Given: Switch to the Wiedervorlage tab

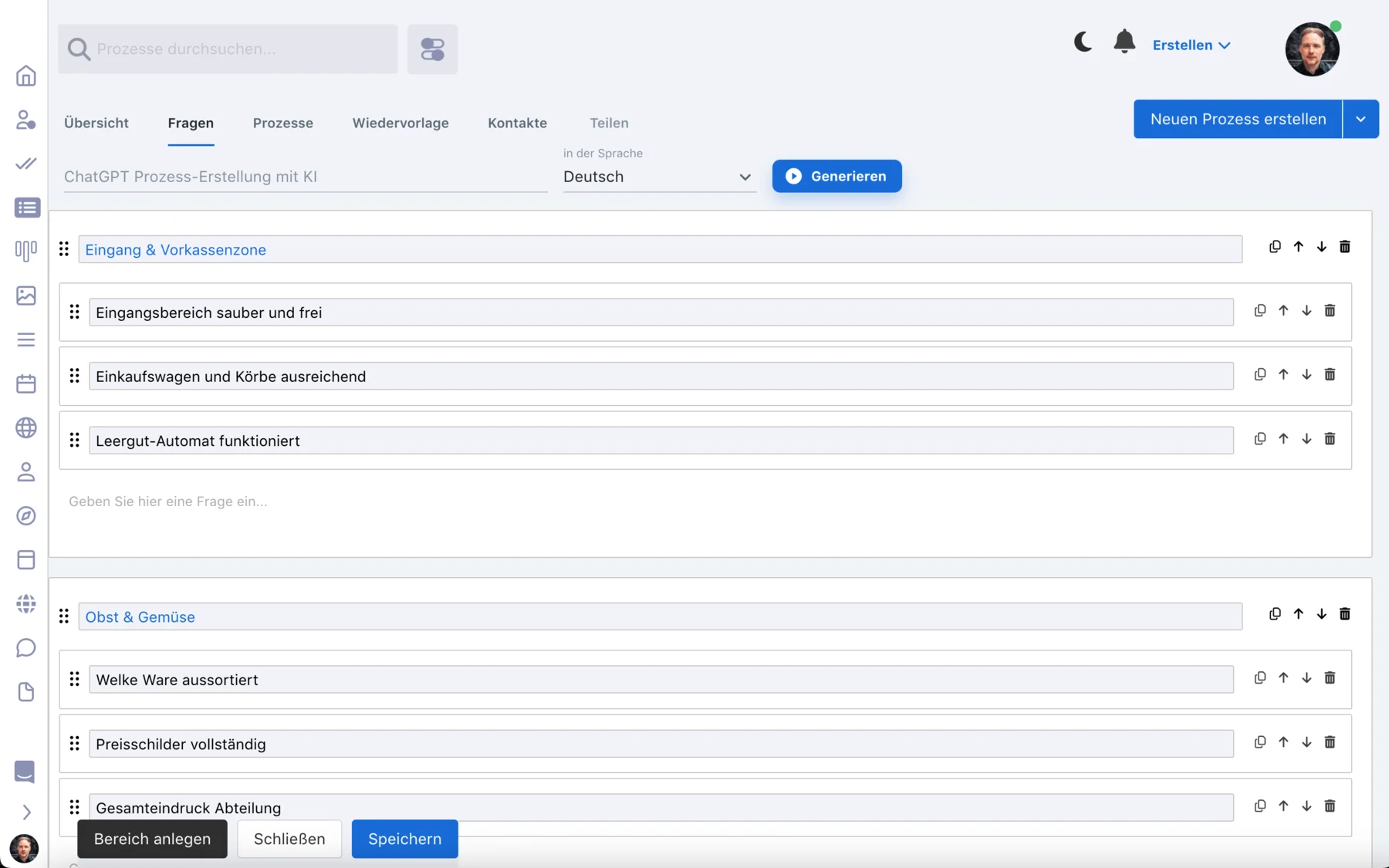Looking at the screenshot, I should (400, 123).
